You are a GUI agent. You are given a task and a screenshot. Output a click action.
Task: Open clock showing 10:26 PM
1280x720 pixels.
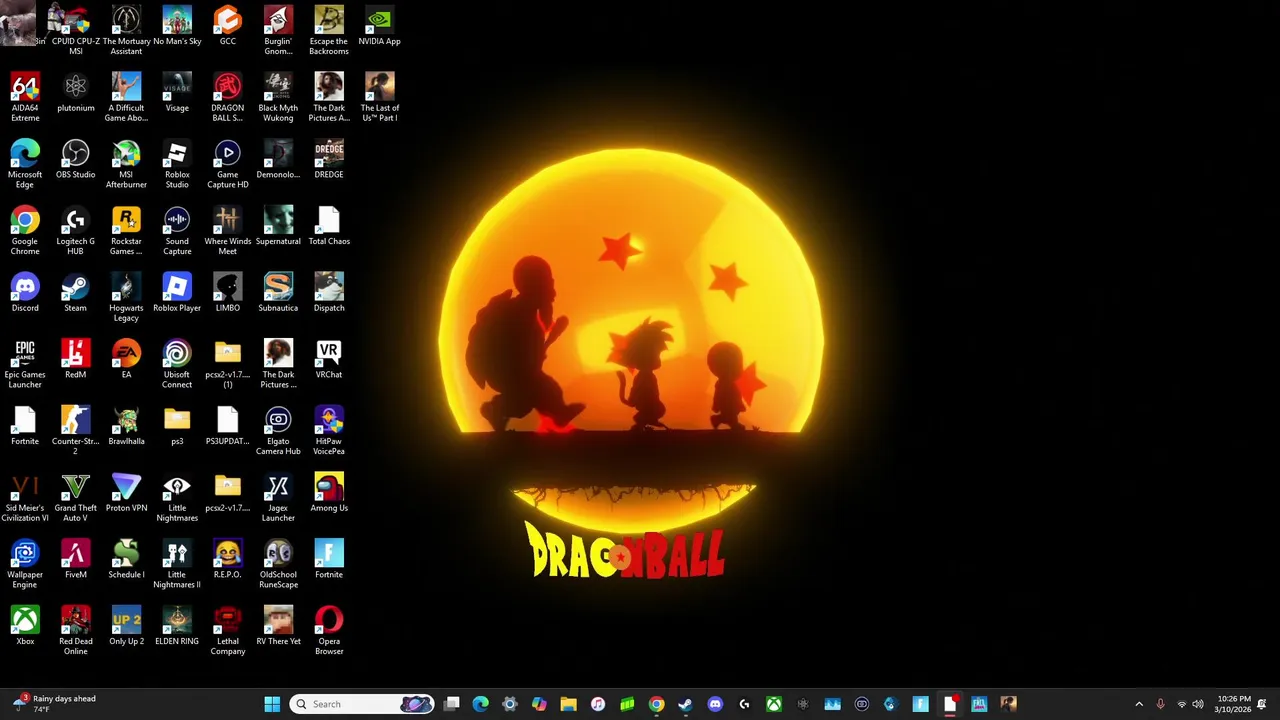(1234, 704)
